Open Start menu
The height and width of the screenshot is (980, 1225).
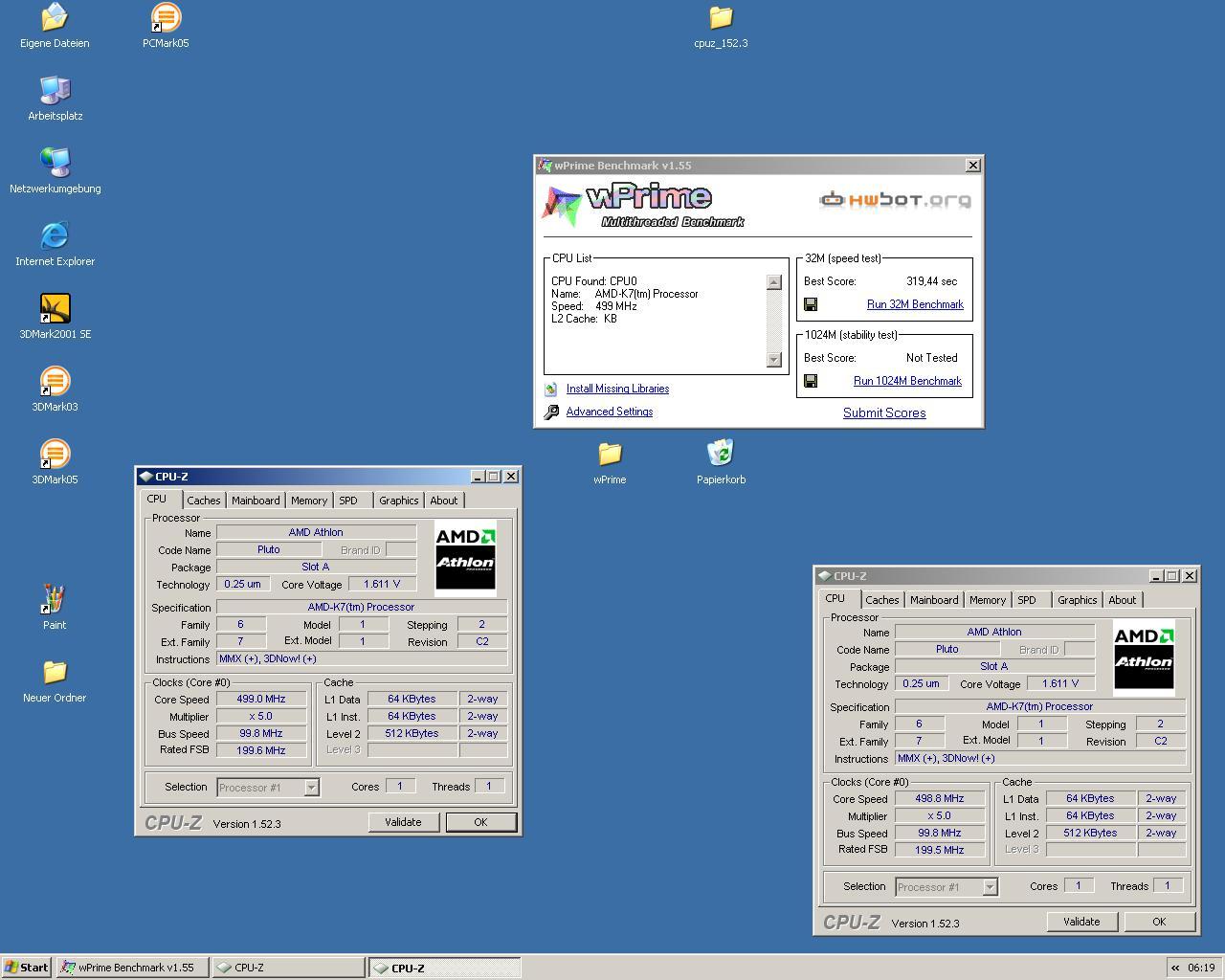tap(27, 968)
